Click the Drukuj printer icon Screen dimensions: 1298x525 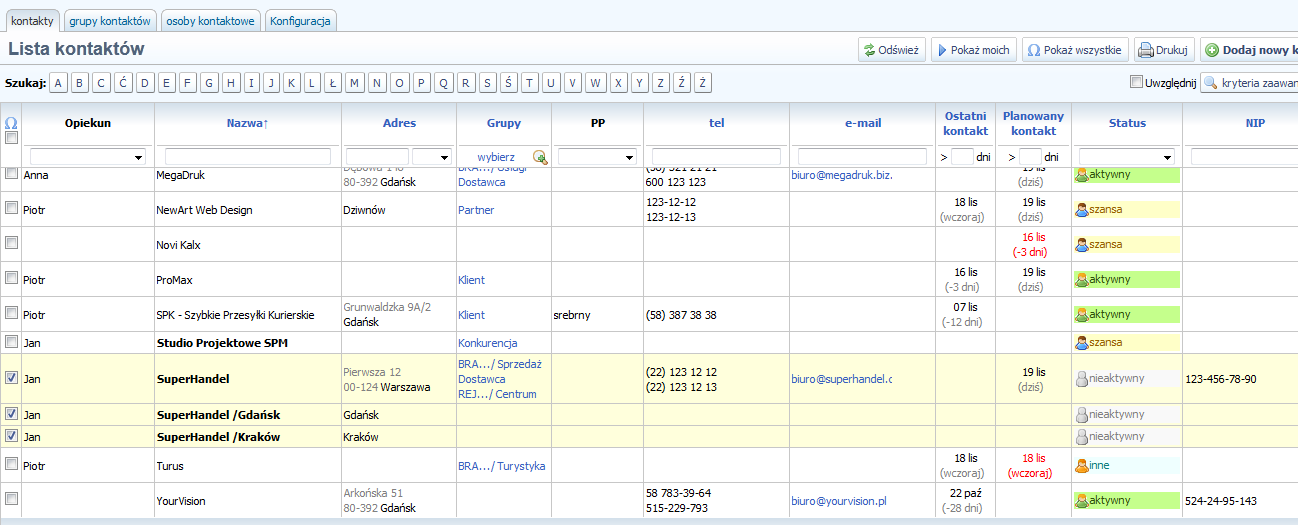tap(1145, 50)
